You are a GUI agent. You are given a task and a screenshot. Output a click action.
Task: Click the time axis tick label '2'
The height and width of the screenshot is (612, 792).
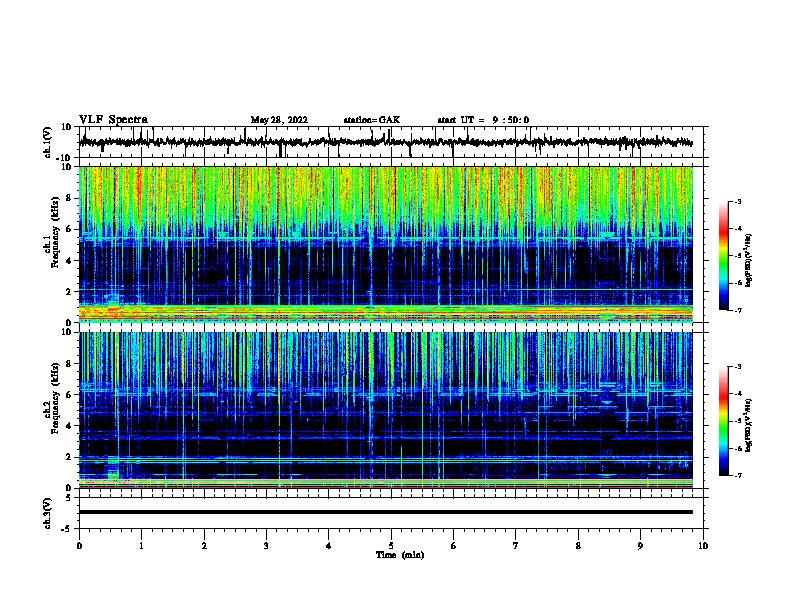(204, 546)
